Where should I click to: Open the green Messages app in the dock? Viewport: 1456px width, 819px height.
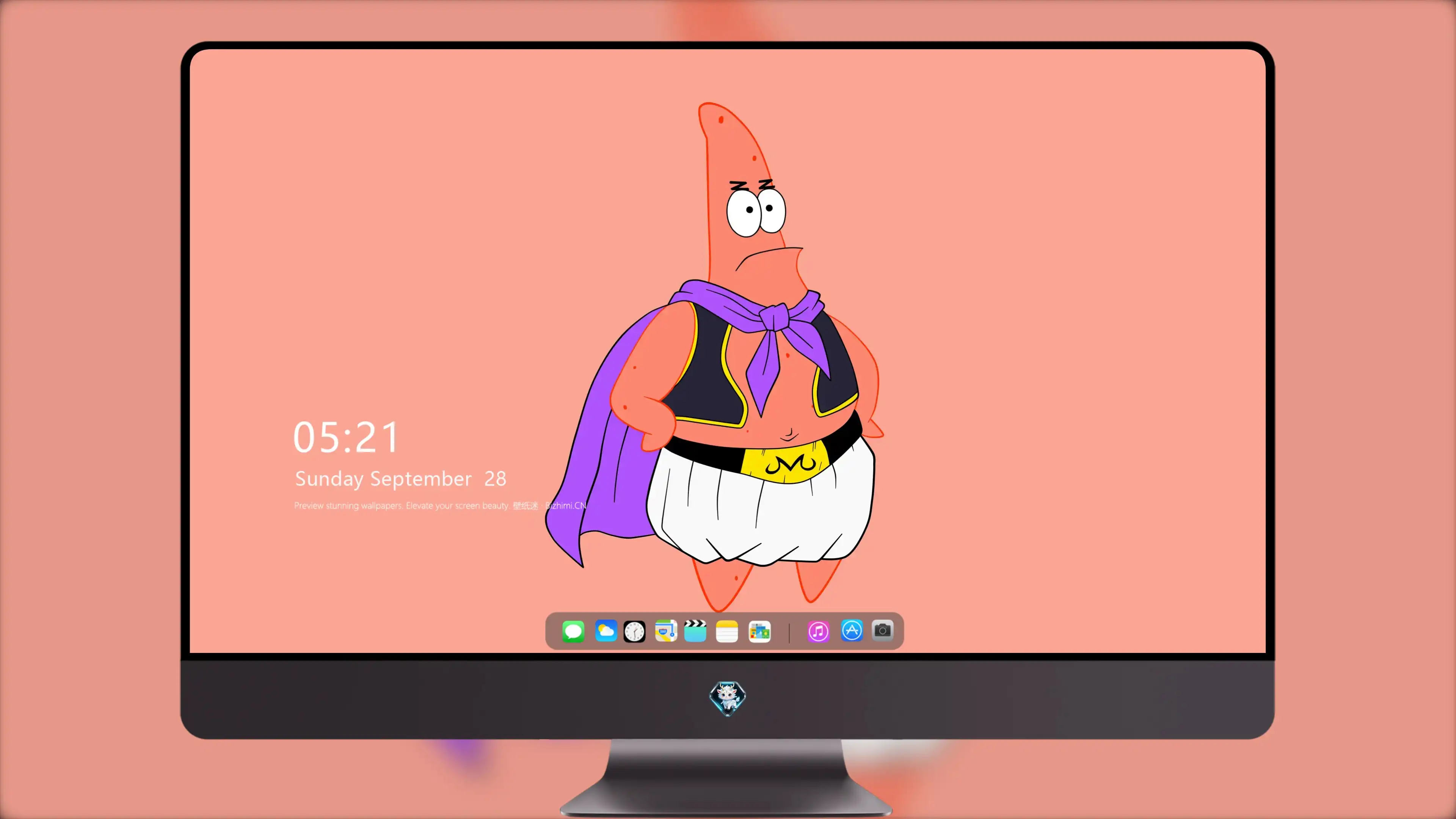point(573,631)
